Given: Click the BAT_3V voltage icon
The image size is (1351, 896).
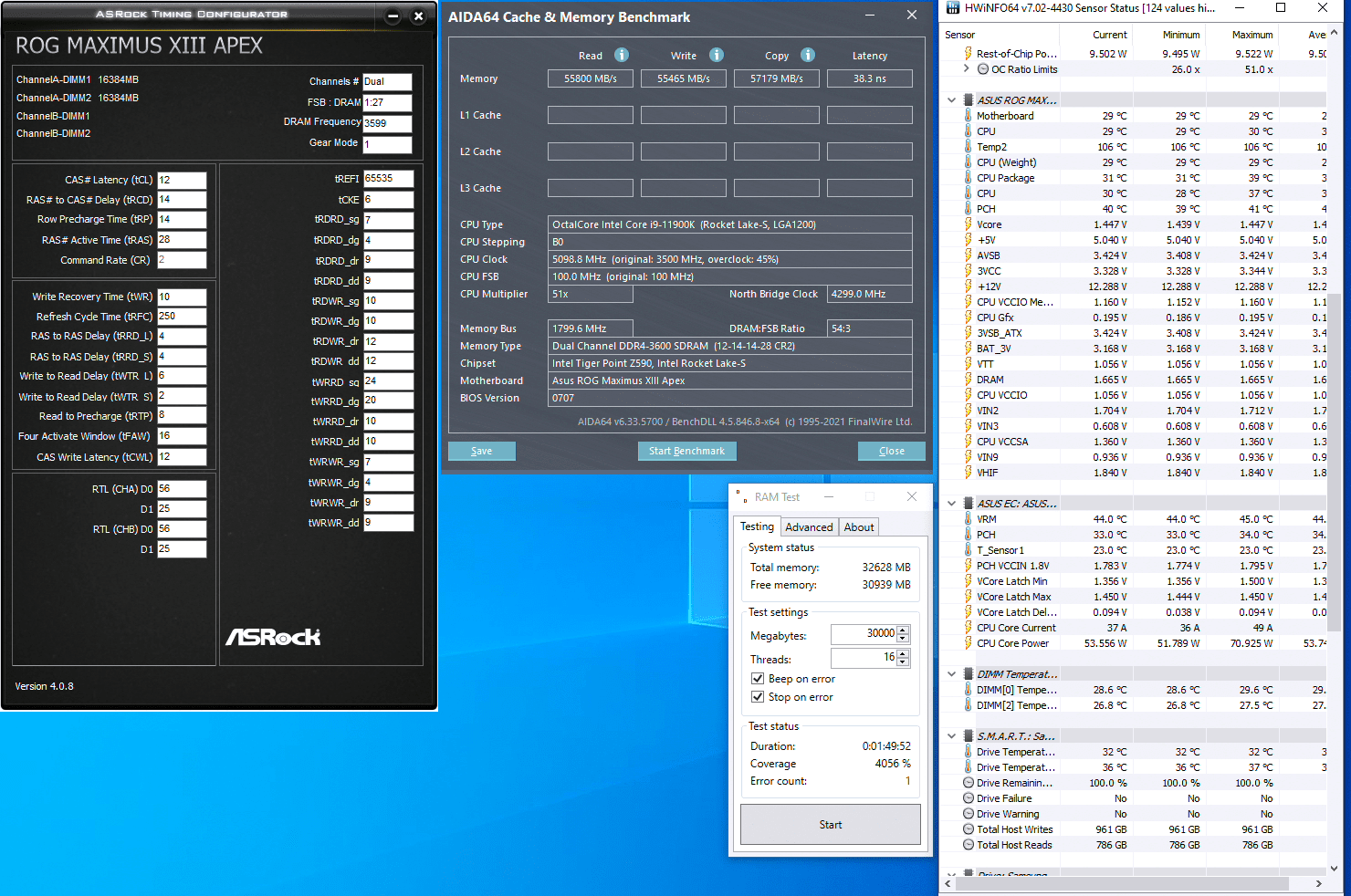Looking at the screenshot, I should (968, 349).
